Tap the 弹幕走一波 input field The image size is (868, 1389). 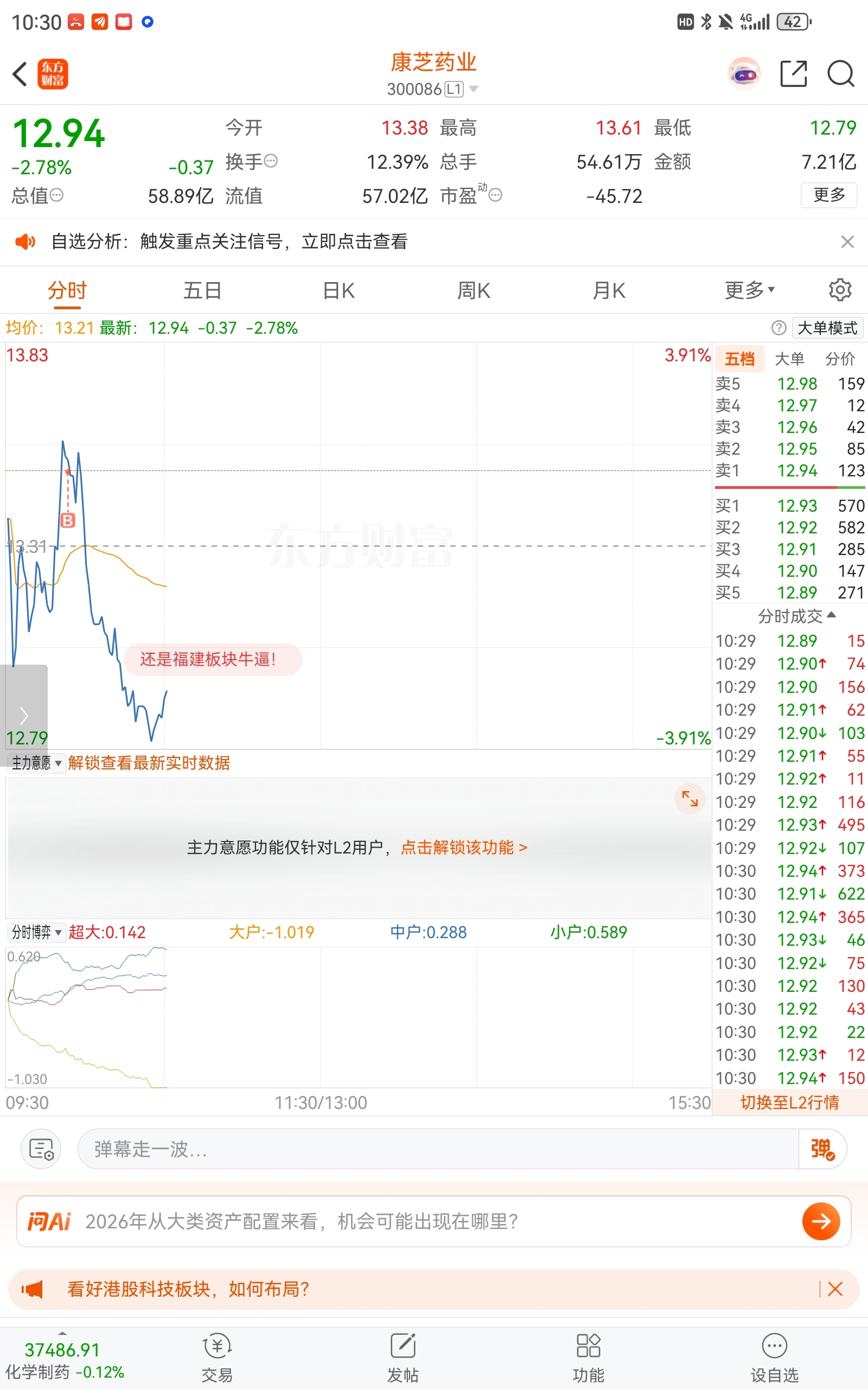point(438,1149)
